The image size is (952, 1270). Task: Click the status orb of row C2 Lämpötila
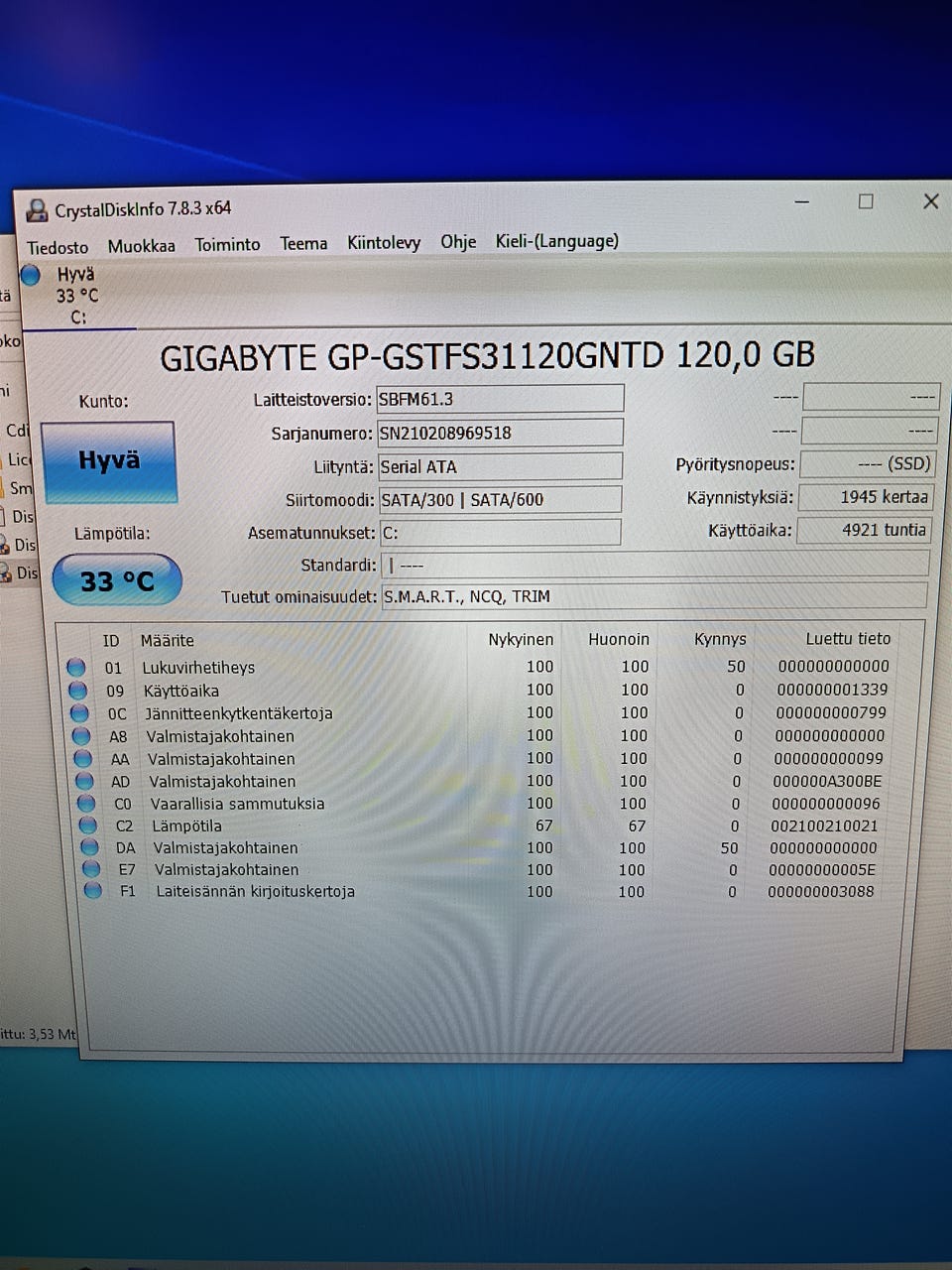[x=88, y=825]
